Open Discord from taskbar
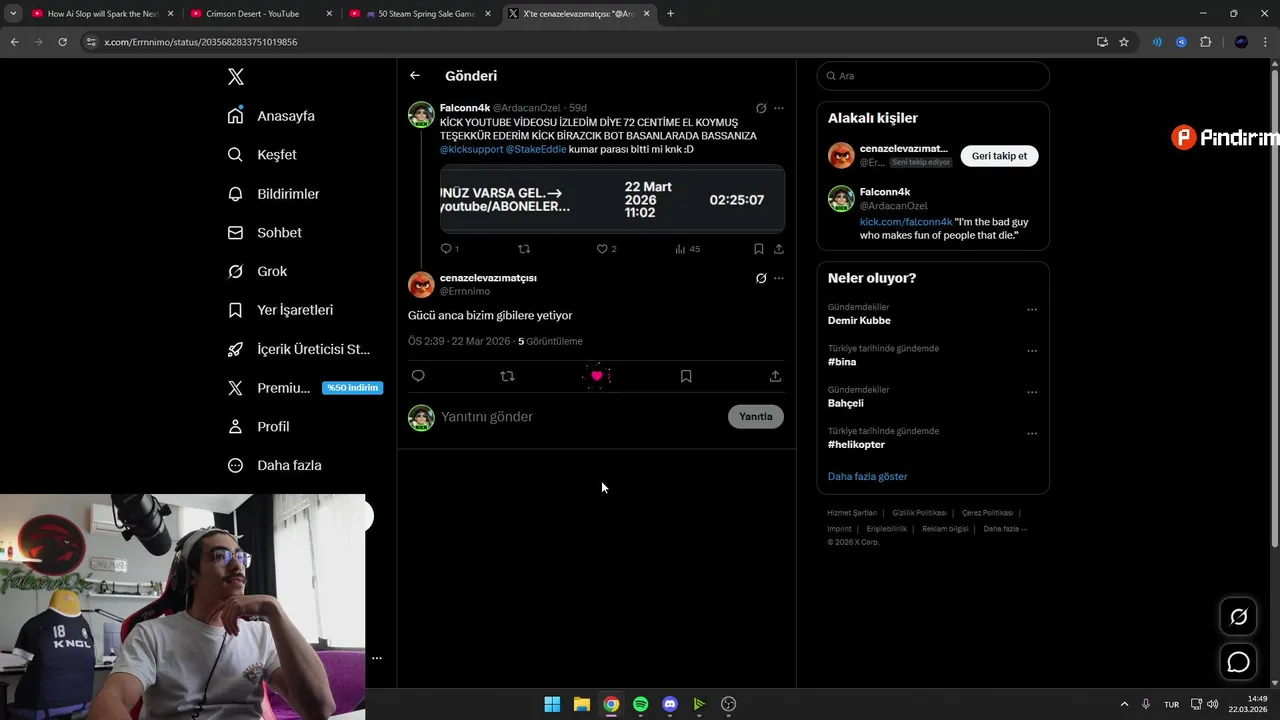The image size is (1280, 720). tap(670, 704)
